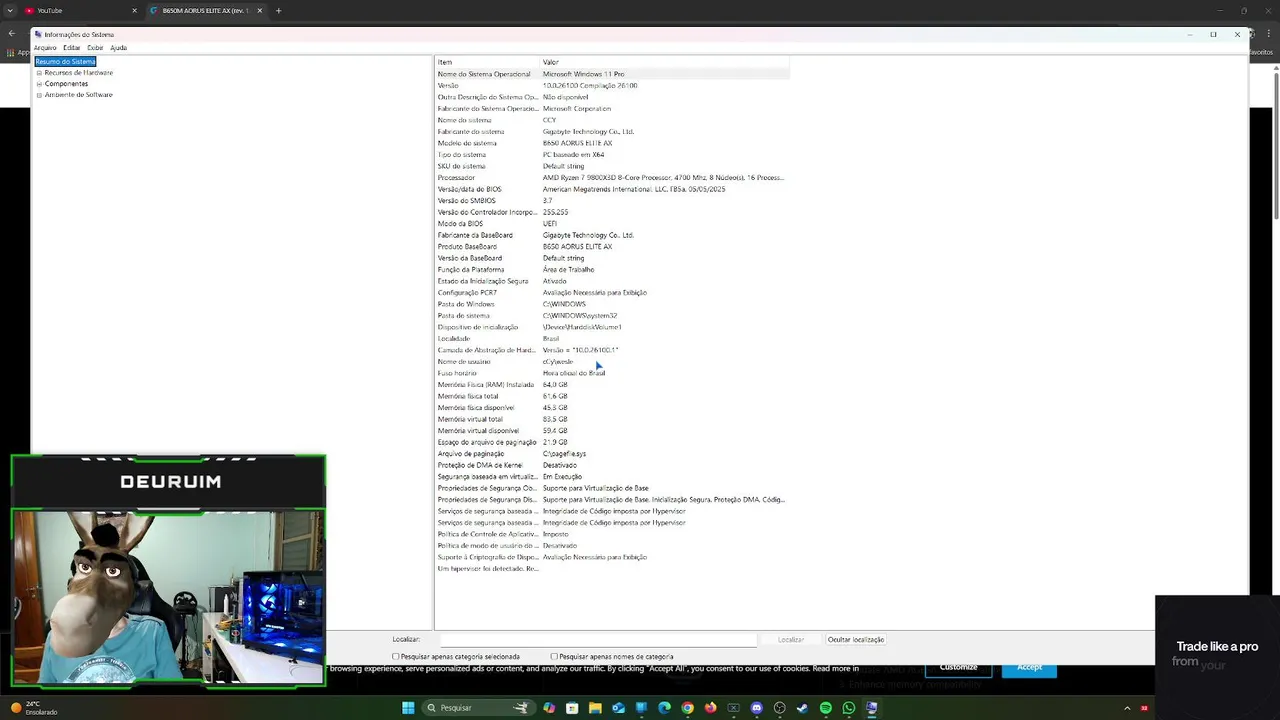The height and width of the screenshot is (720, 1280).
Task: Select the Modelo do sistema row
Action: point(612,143)
